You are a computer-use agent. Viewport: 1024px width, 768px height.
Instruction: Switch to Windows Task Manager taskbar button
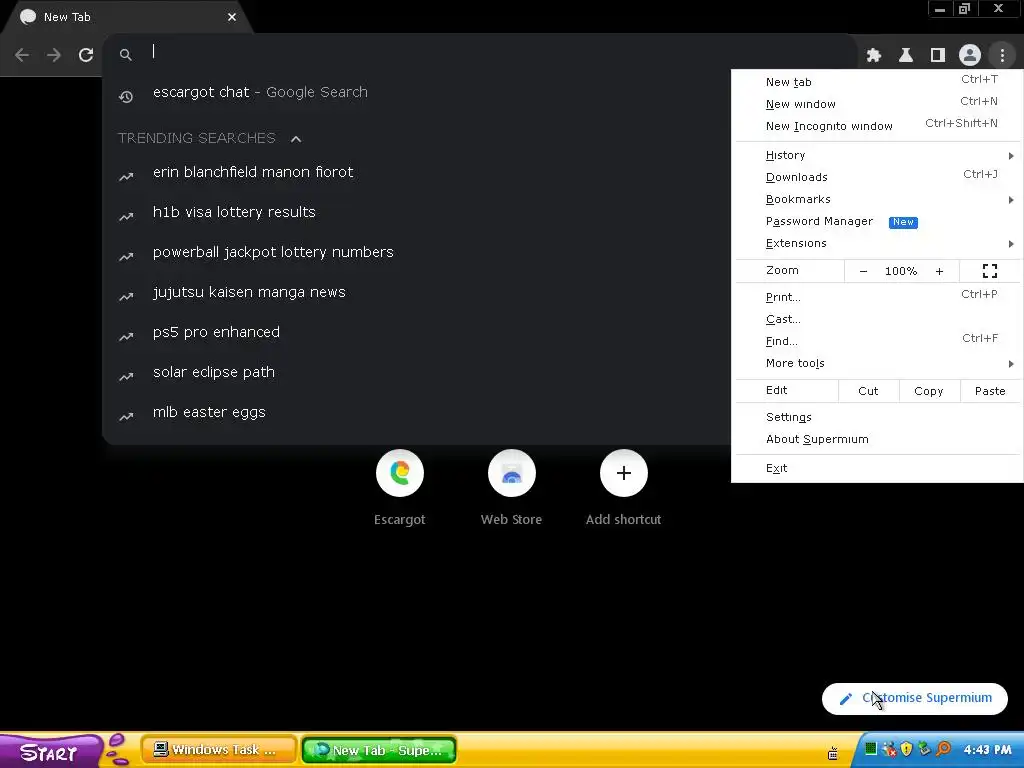tap(219, 750)
